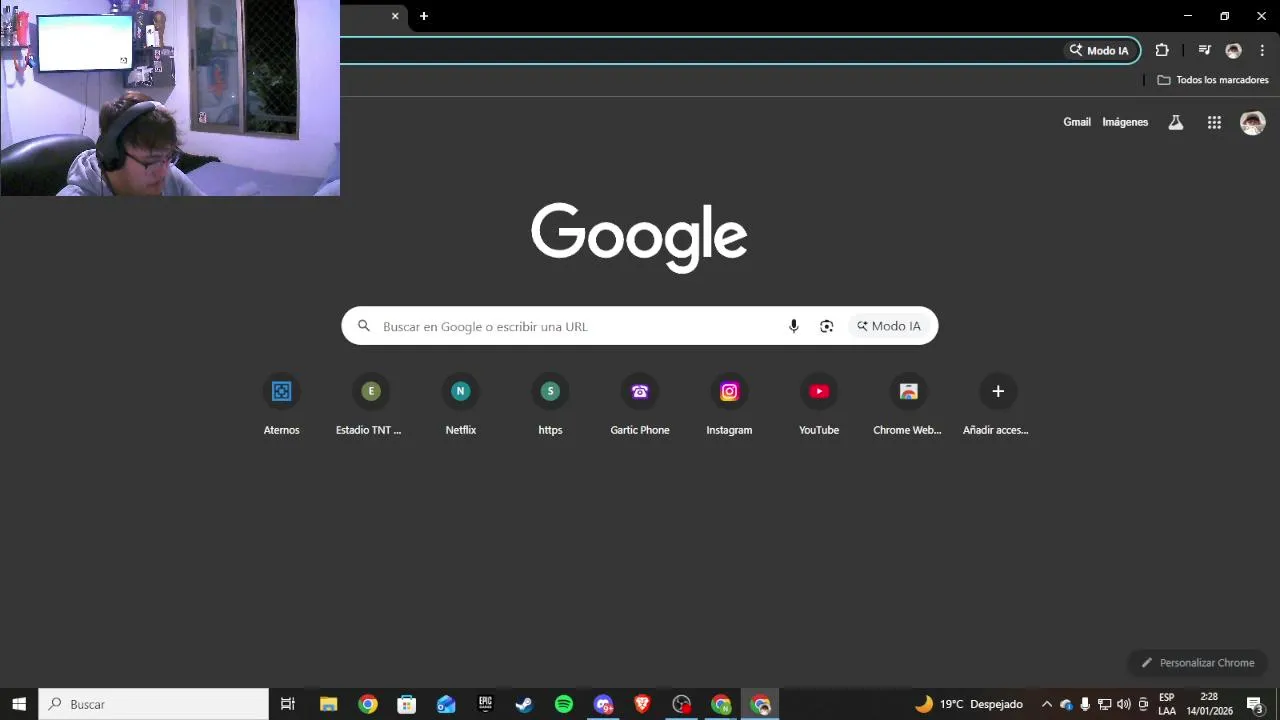Switch to OBS Studio on taskbar
Viewport: 1280px width, 720px height.
click(682, 704)
